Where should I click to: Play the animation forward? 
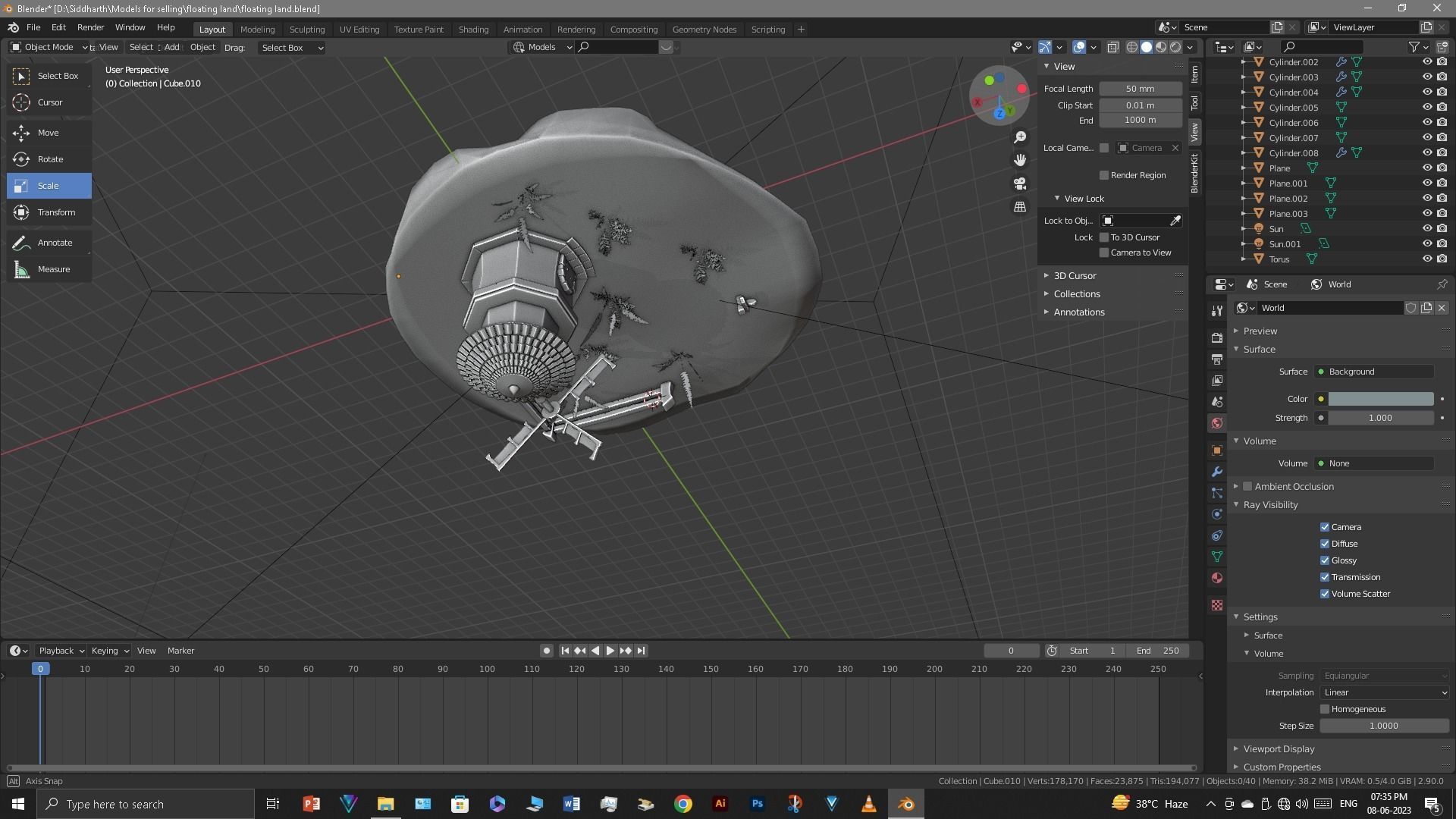(610, 651)
